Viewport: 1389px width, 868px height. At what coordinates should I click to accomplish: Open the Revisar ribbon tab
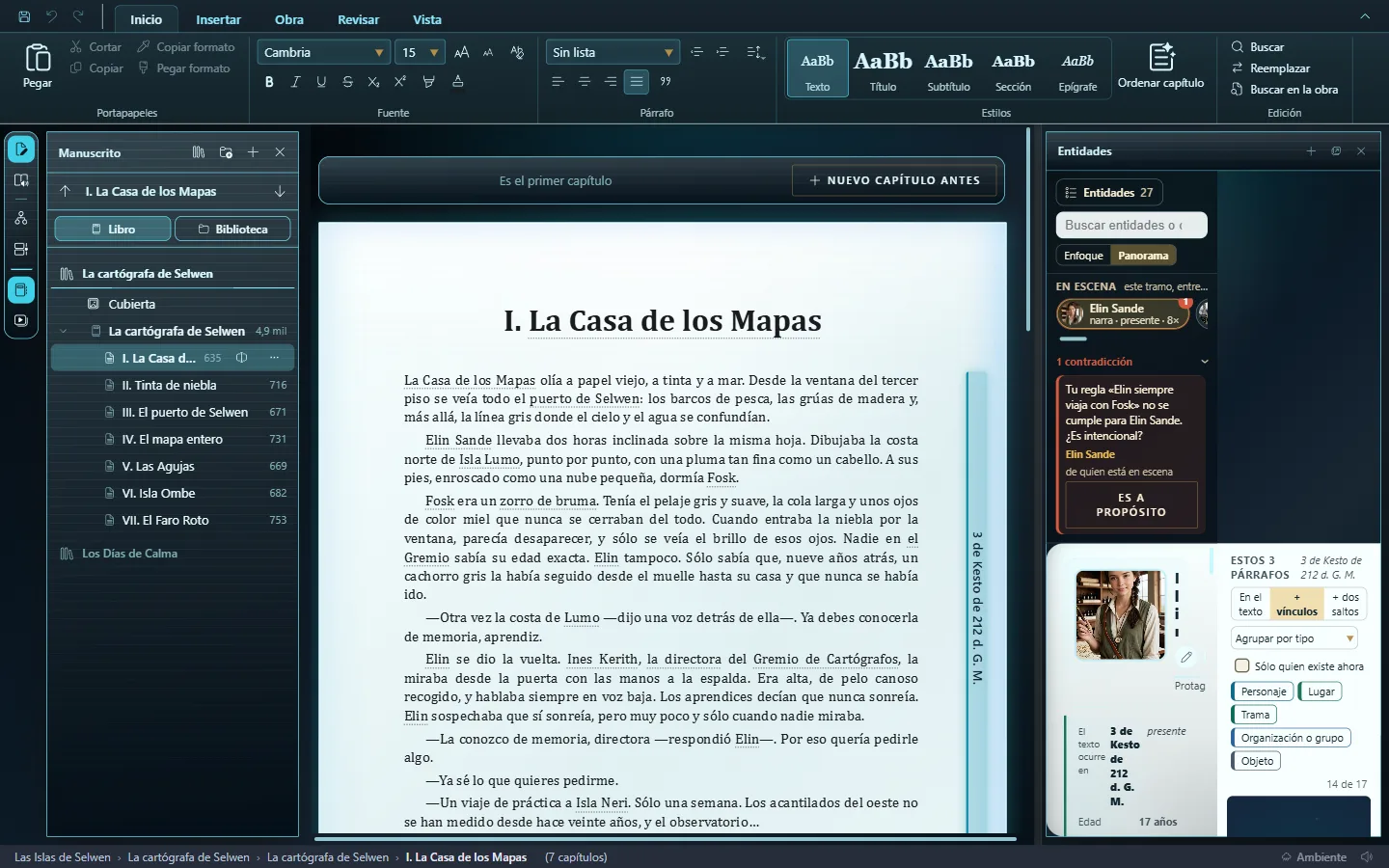(x=358, y=19)
